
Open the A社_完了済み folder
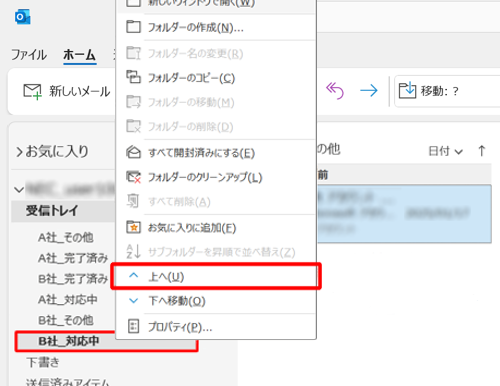point(73,258)
